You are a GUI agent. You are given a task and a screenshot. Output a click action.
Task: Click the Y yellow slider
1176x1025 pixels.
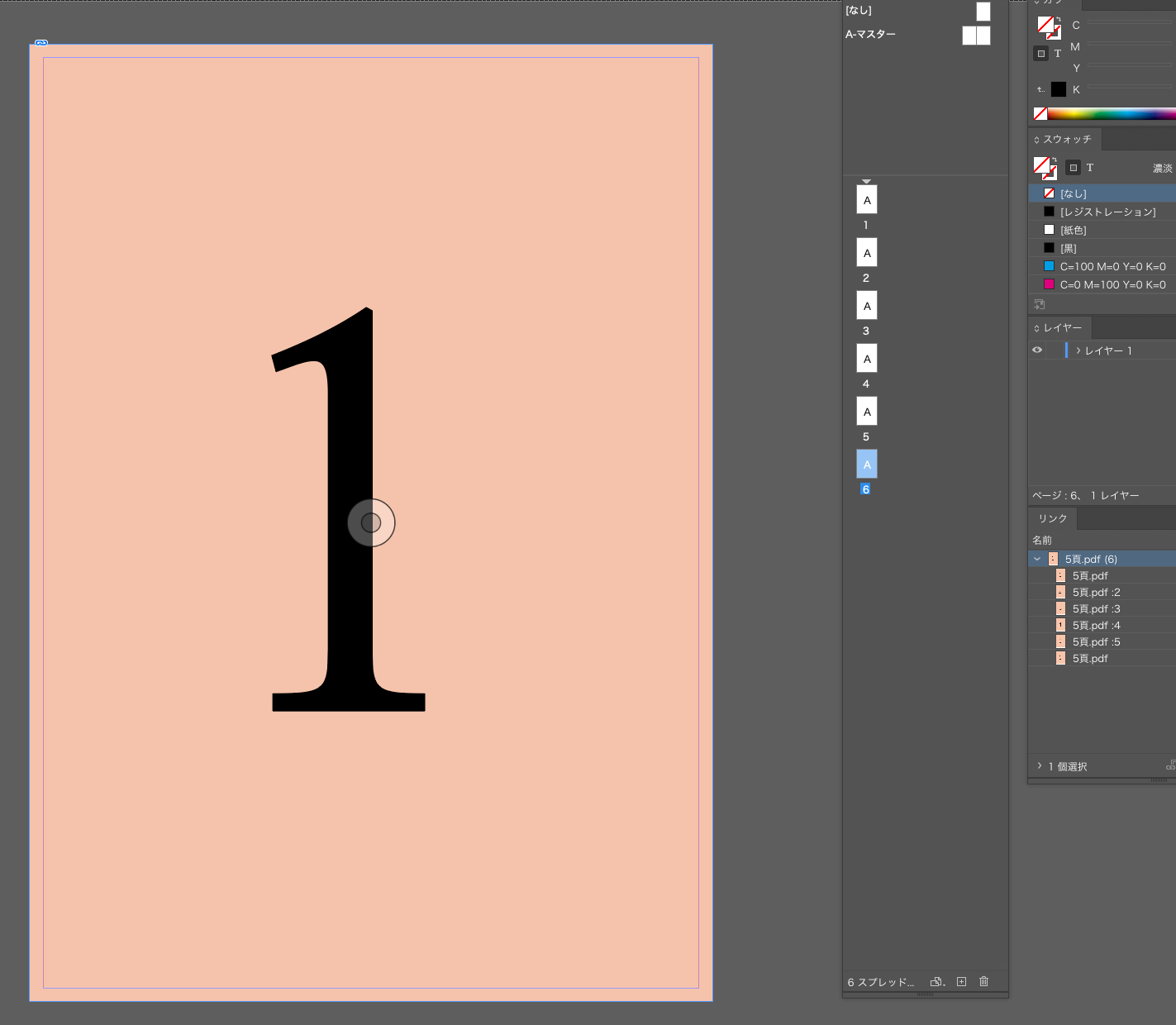[x=1130, y=65]
